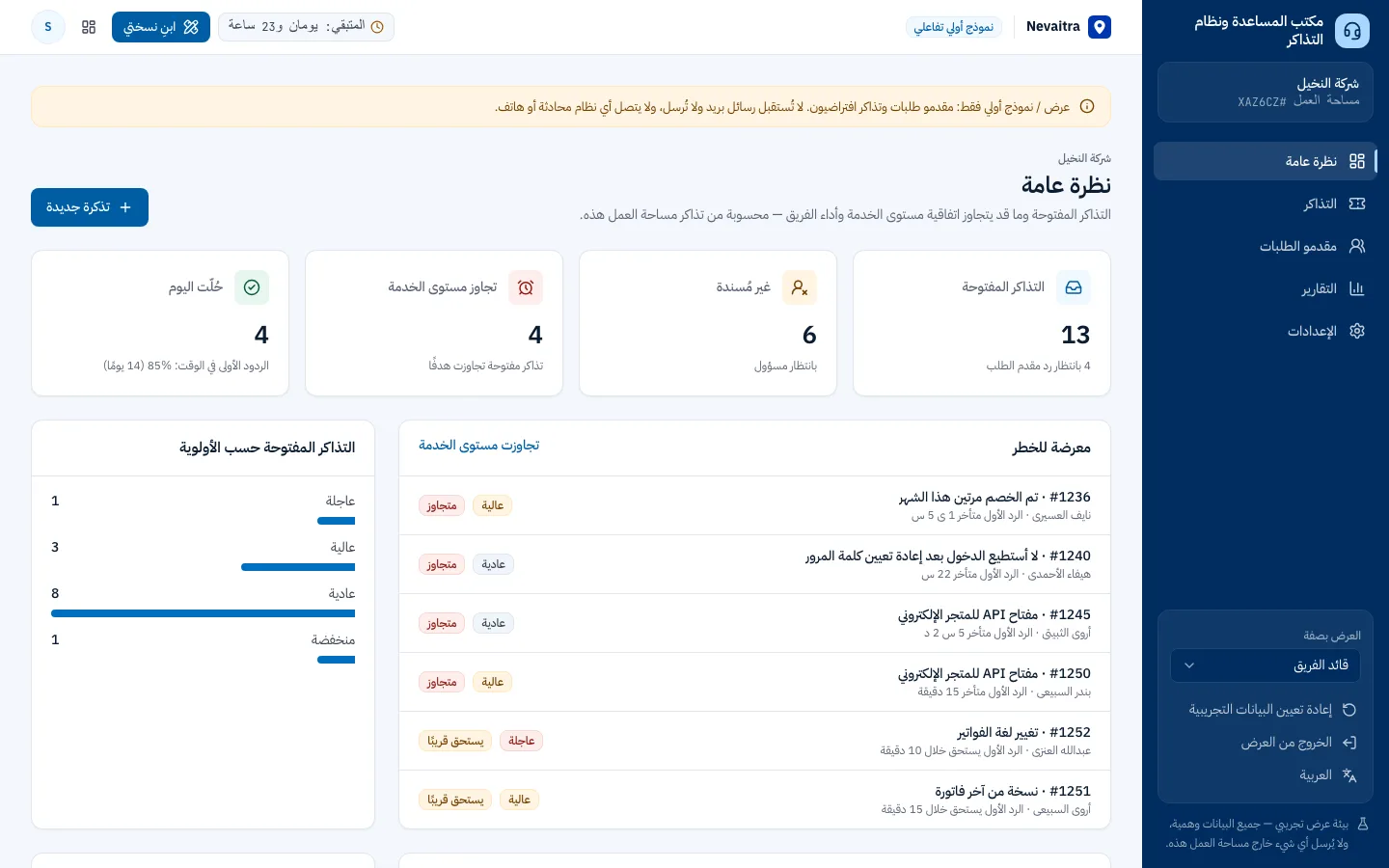Click the checkmark icon on حُلّت اليوم card
This screenshot has width=1389, height=868.
tap(252, 287)
